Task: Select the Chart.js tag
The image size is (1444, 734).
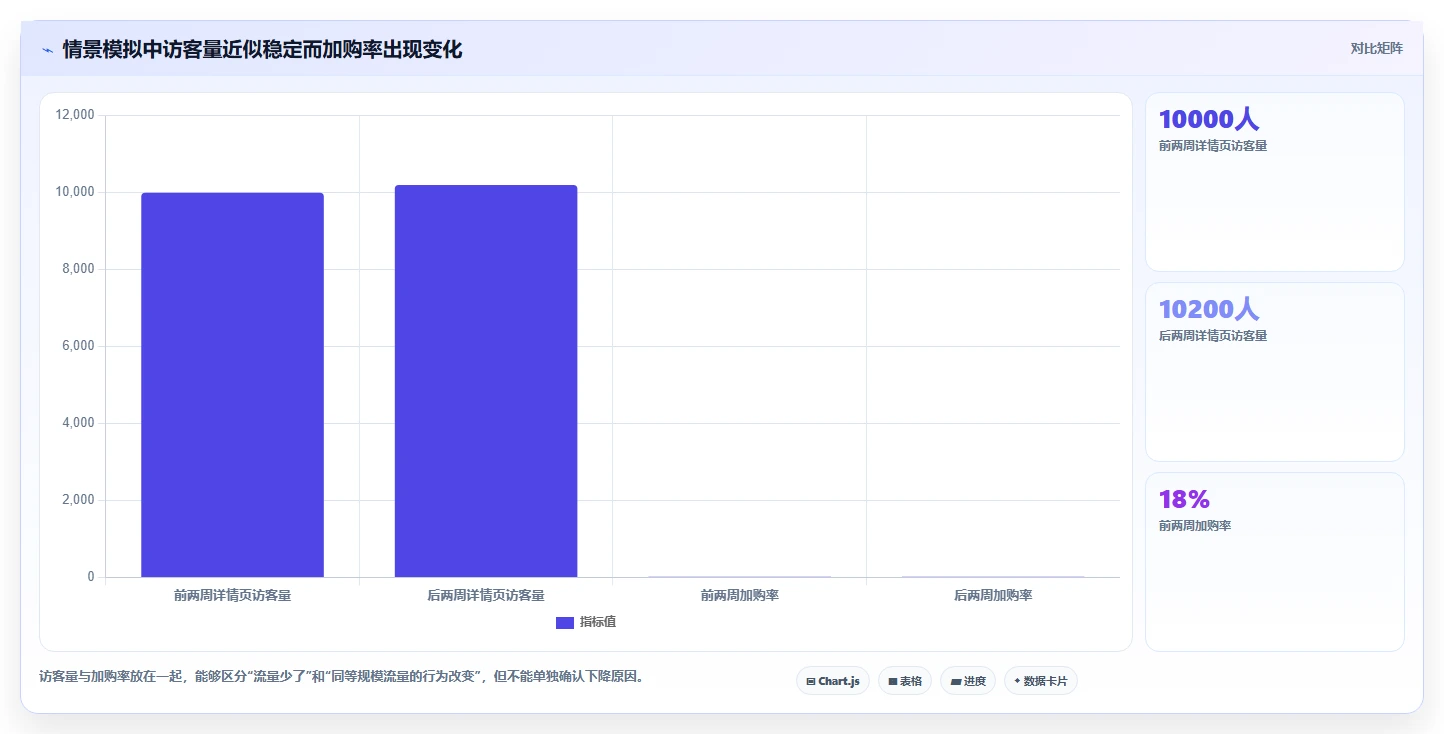Action: coord(834,681)
